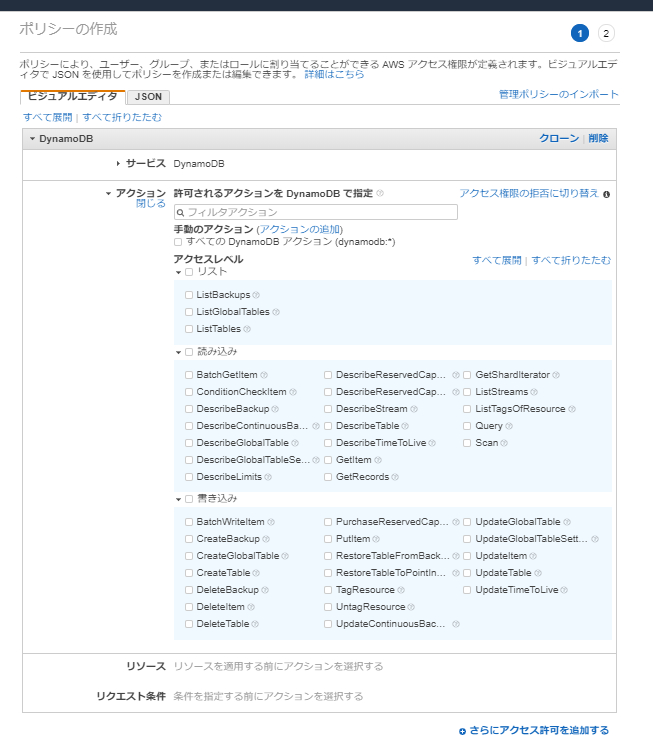Enable the PutItem action checkbox

pyautogui.click(x=328, y=539)
